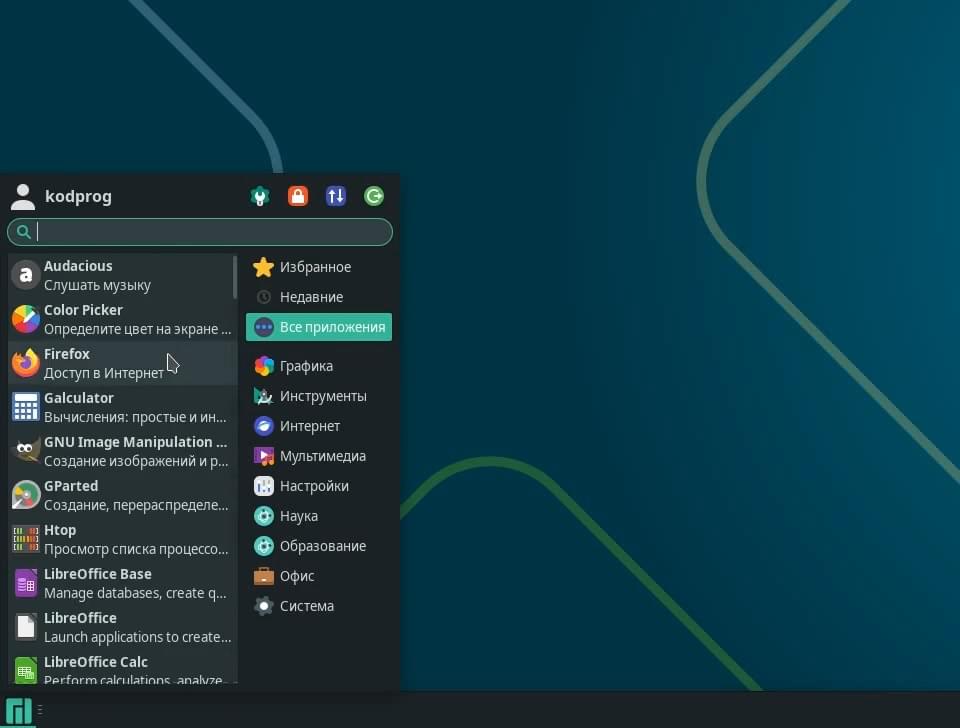Launch the Firefox browser
Viewport: 960px width, 728px height.
click(x=122, y=364)
